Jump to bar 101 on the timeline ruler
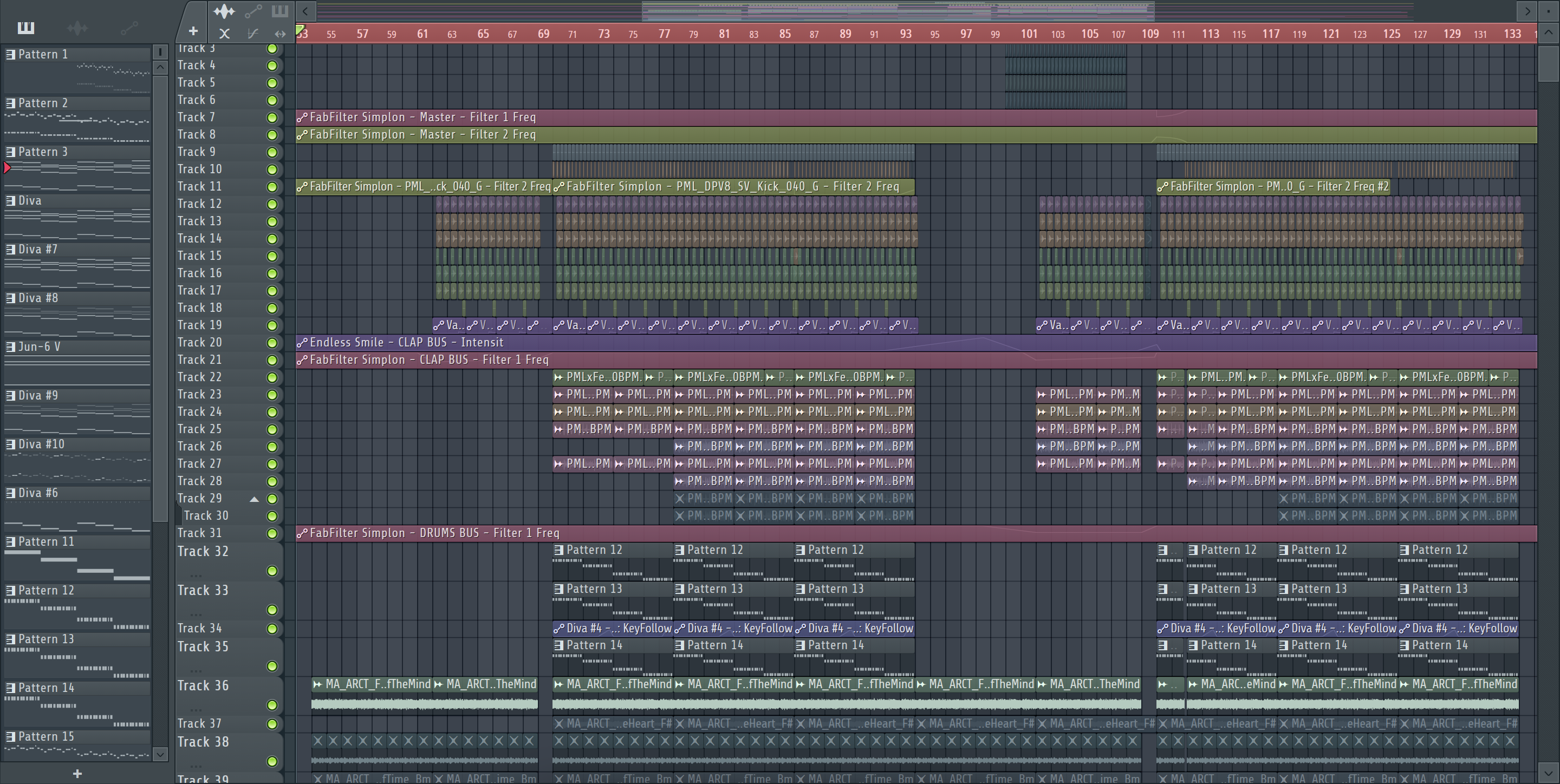Image resolution: width=1560 pixels, height=784 pixels. coord(1029,34)
